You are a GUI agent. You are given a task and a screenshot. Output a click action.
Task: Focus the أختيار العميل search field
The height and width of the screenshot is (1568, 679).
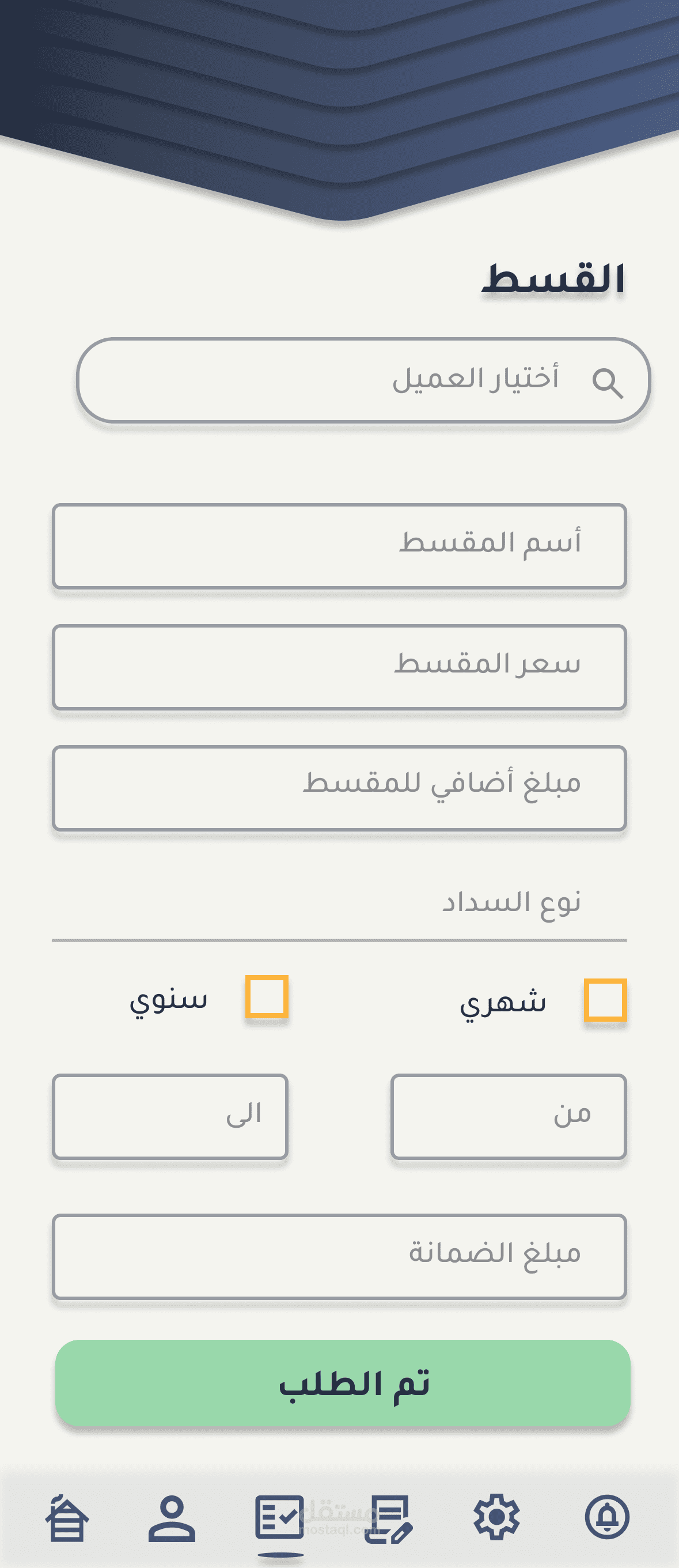pyautogui.click(x=364, y=380)
